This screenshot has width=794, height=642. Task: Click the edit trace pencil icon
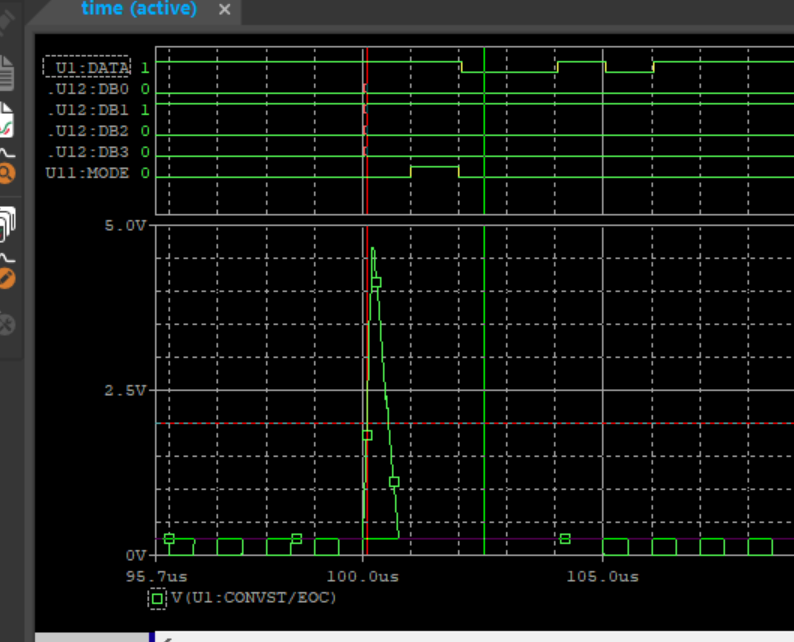[x=6, y=274]
